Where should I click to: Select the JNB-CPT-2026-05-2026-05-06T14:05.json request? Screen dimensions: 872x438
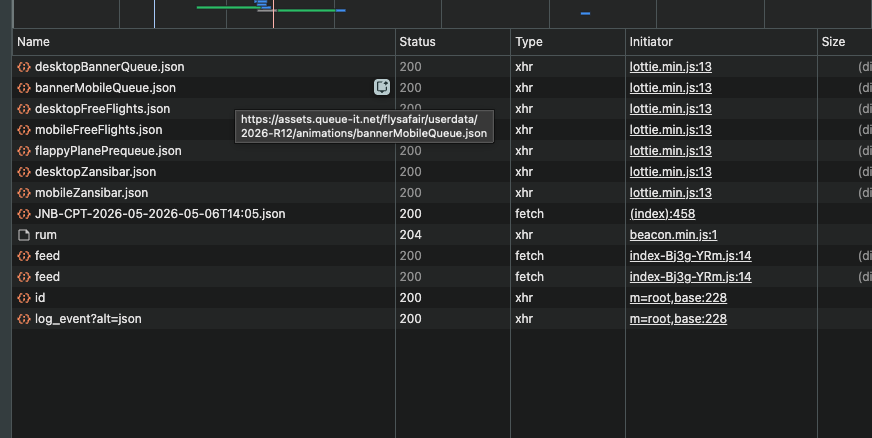[160, 214]
